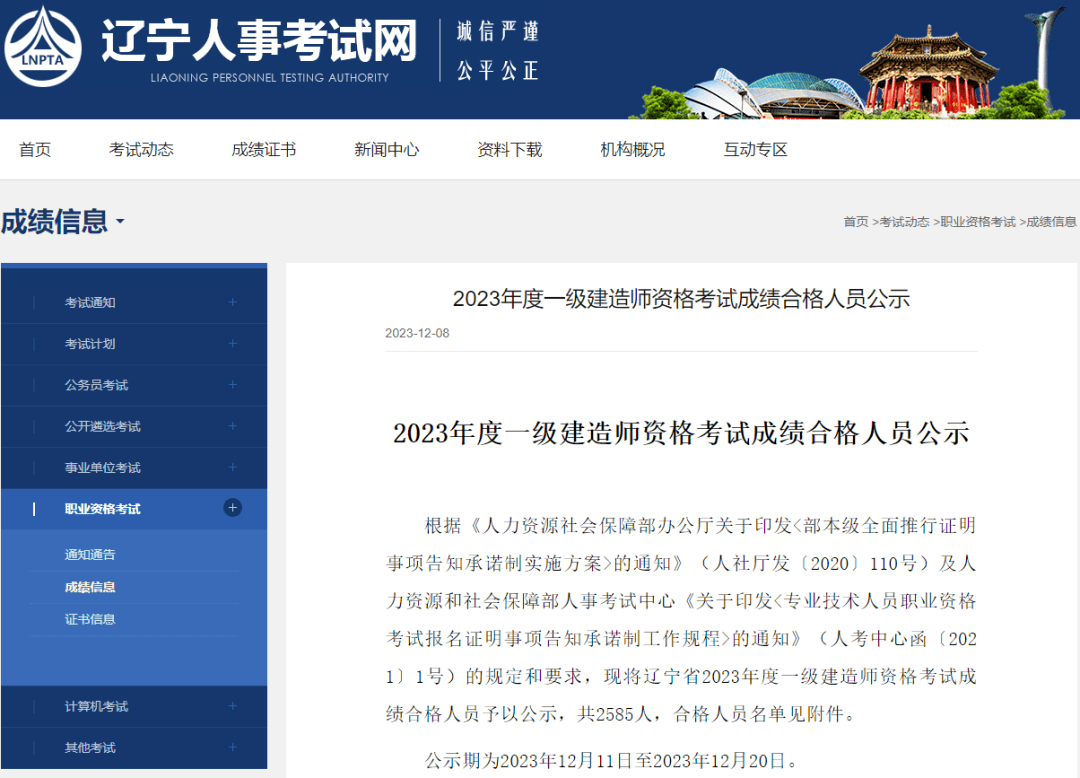Click 首页 in the breadcrumb
Viewport: 1080px width, 778px height.
pyautogui.click(x=856, y=222)
